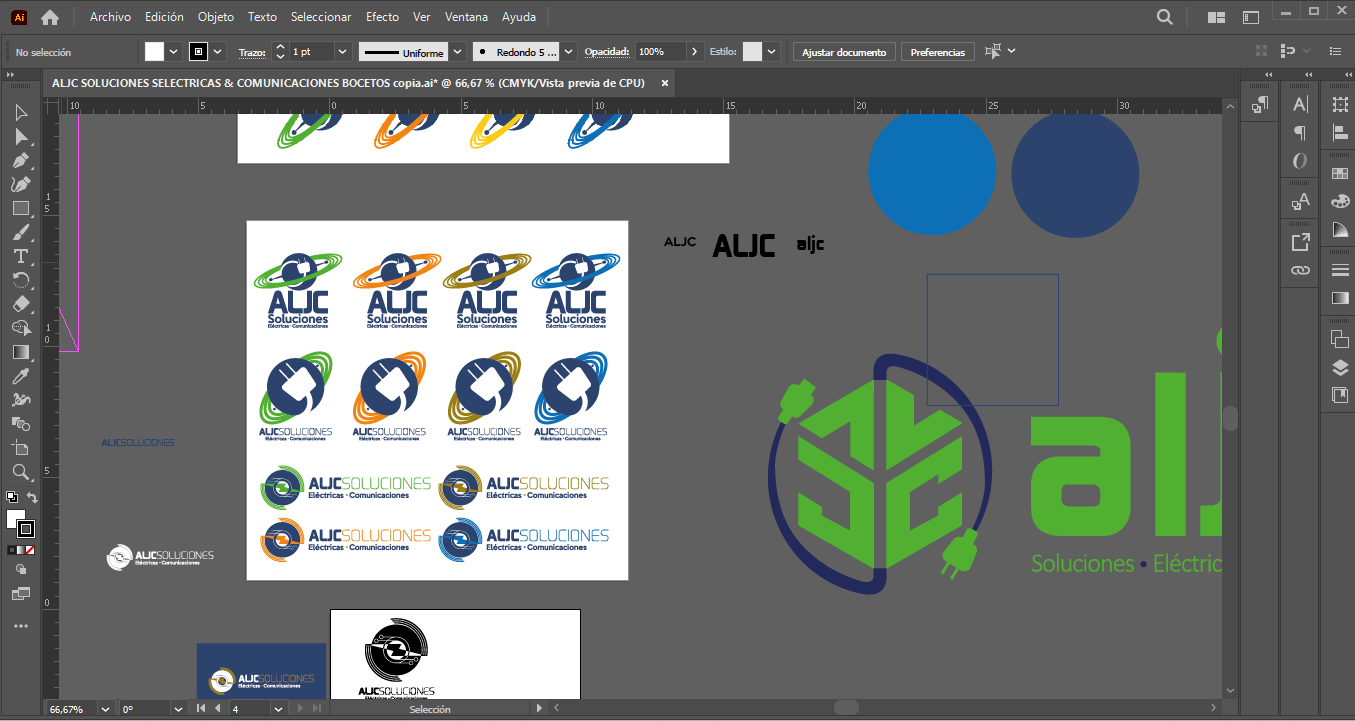
Task: Open the Uniforme stroke profile dropdown
Action: coord(457,52)
